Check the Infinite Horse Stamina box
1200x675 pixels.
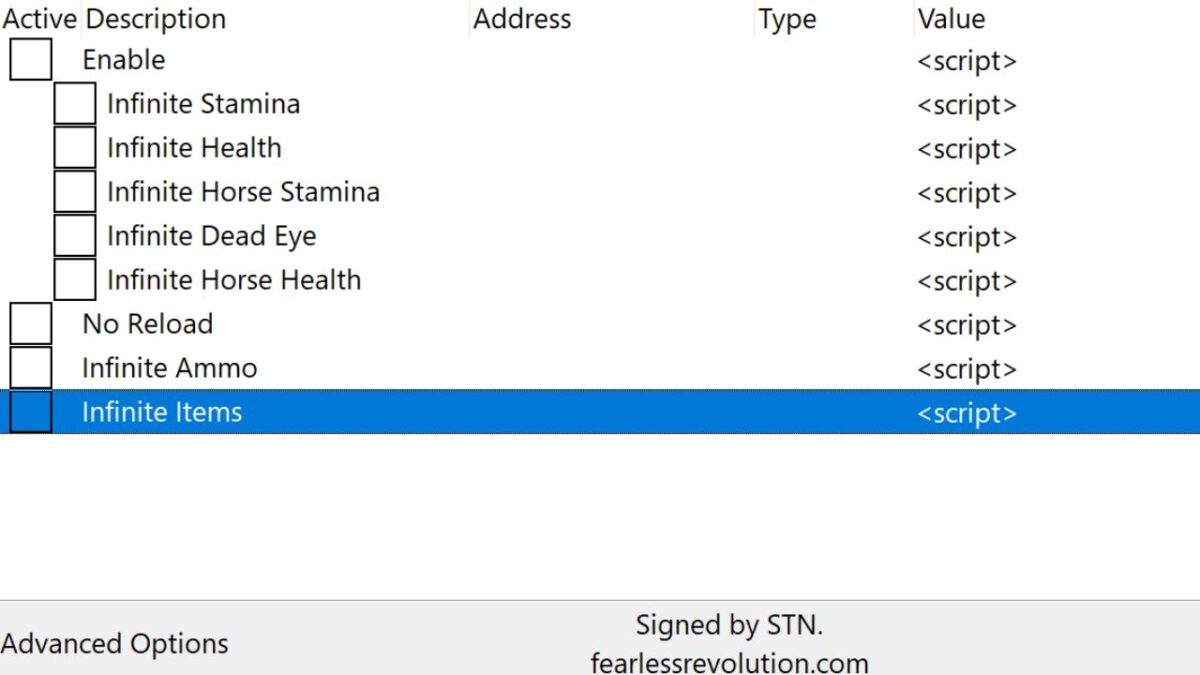[75, 192]
